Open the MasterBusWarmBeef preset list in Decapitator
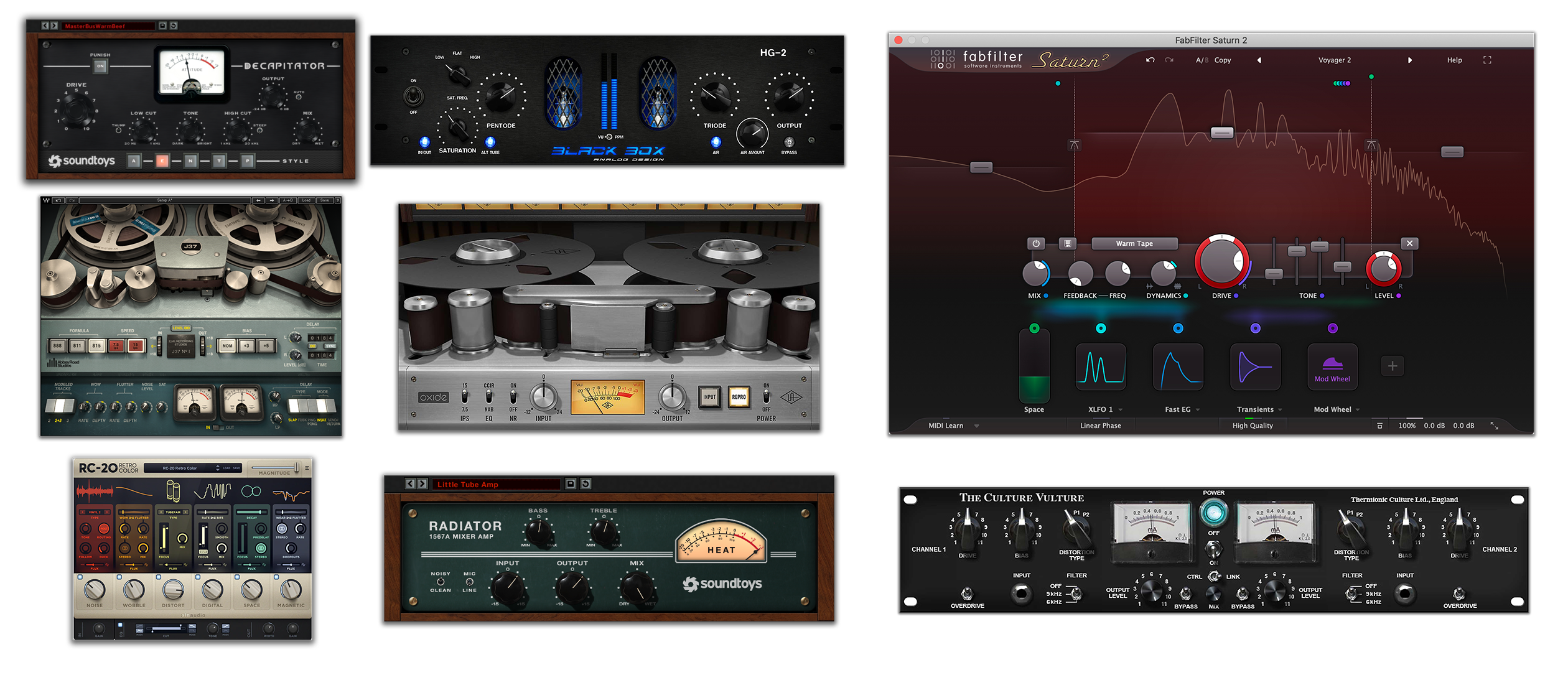Image resolution: width=1568 pixels, height=680 pixels. (108, 26)
